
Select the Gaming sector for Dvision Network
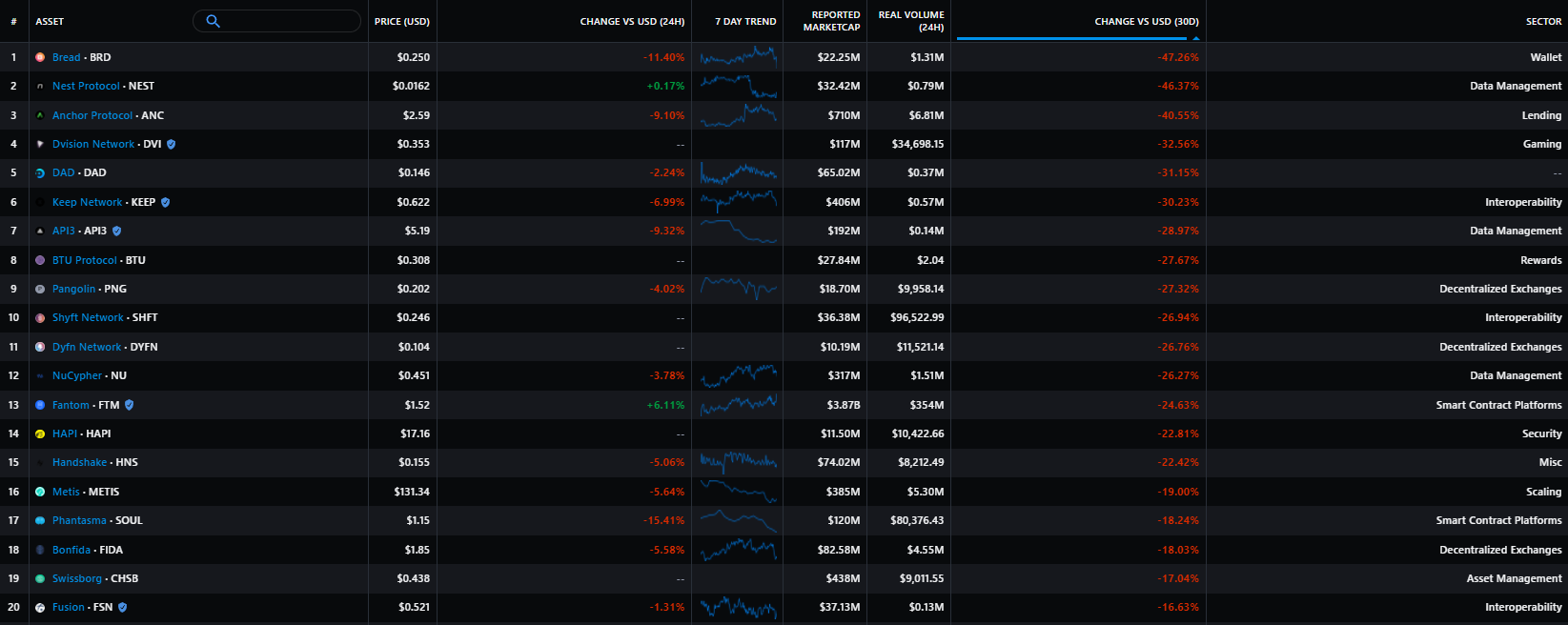(1542, 144)
